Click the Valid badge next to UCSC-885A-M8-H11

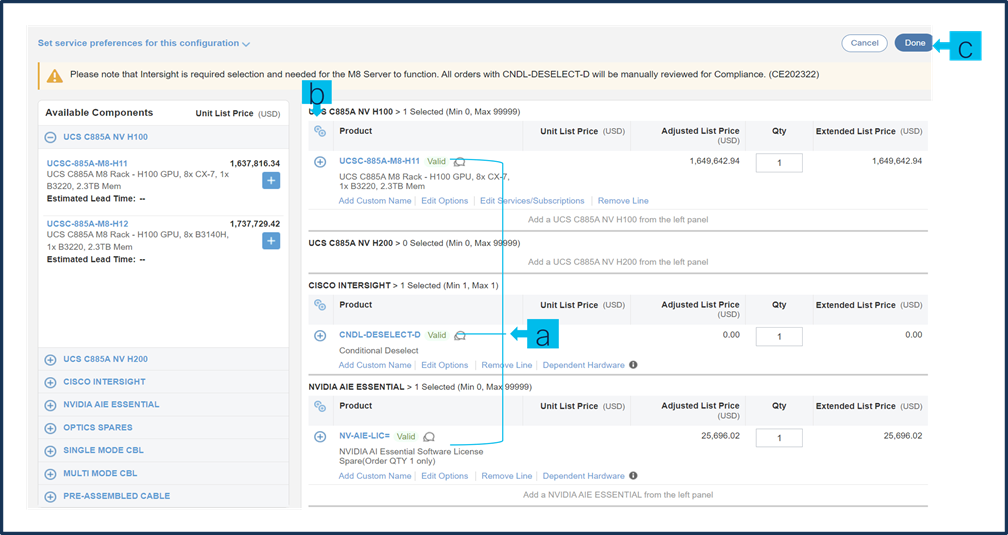click(437, 161)
